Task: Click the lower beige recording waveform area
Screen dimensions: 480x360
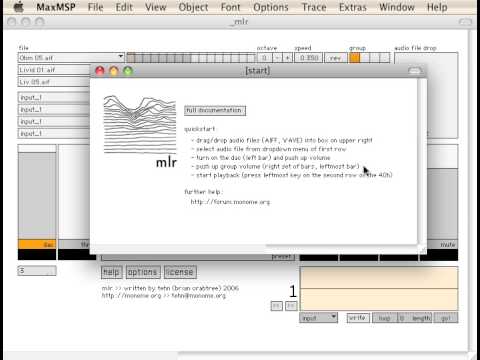Action: coord(379,299)
